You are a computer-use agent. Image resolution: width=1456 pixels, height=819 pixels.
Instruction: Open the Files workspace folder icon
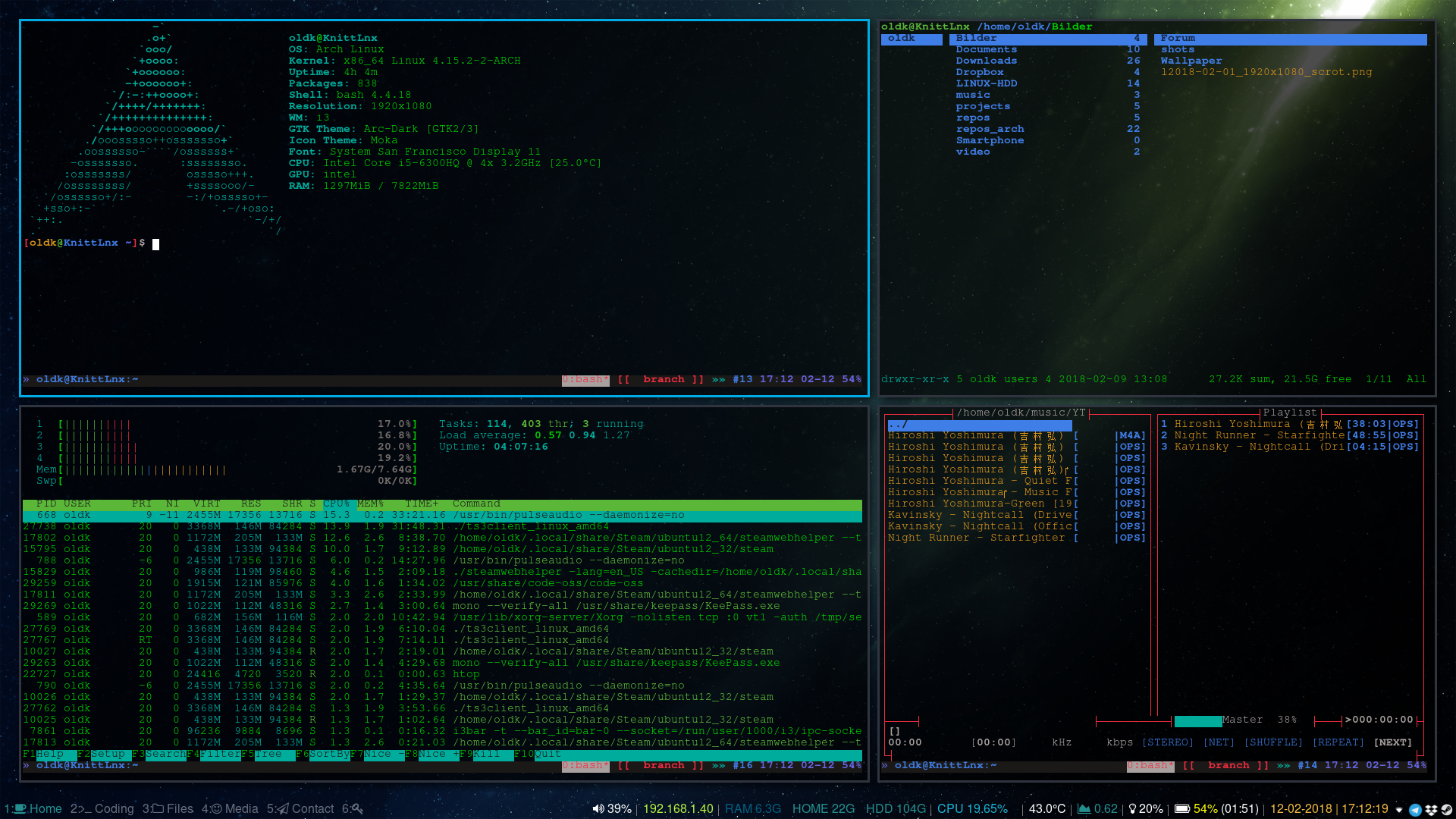(160, 809)
